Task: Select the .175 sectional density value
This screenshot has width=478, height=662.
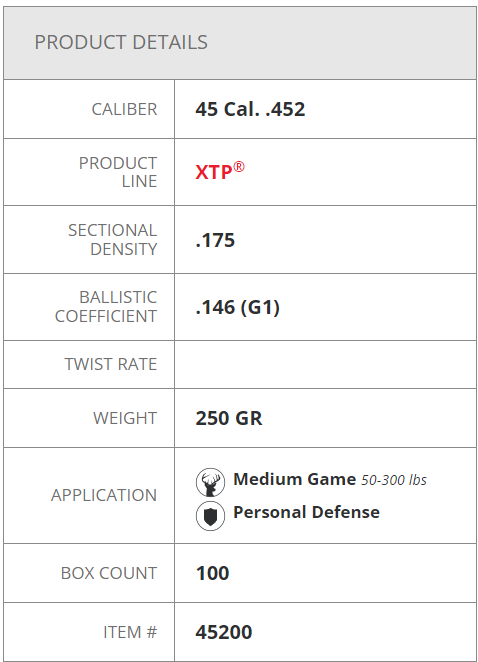Action: (215, 240)
